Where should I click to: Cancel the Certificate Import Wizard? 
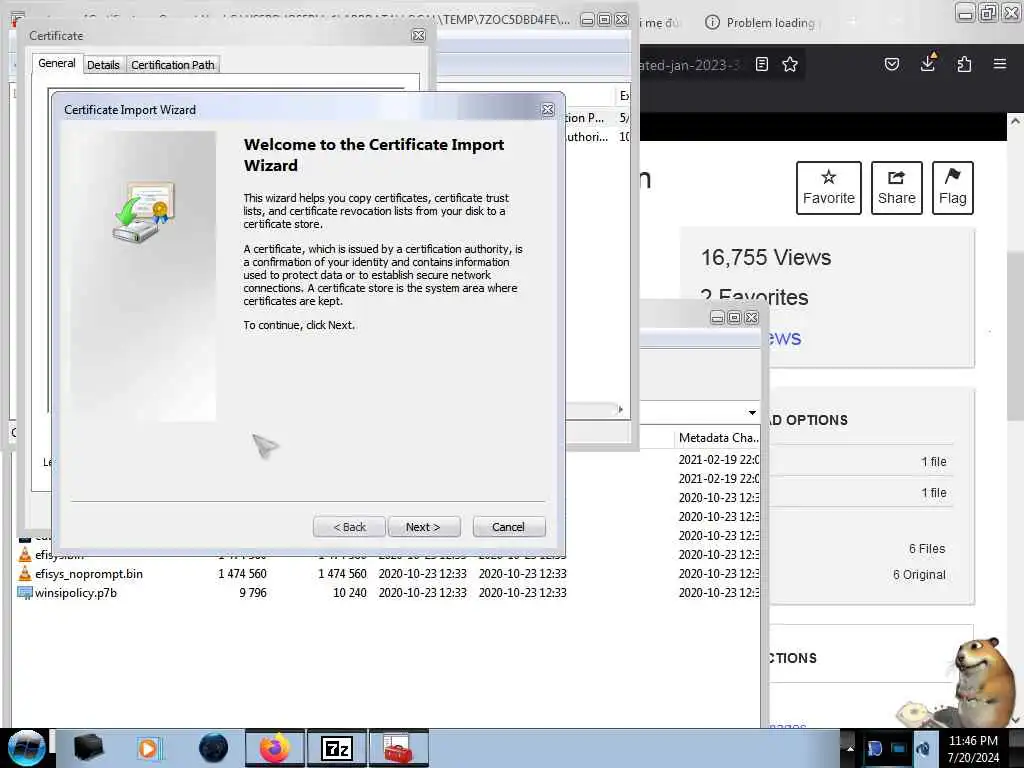coord(509,527)
